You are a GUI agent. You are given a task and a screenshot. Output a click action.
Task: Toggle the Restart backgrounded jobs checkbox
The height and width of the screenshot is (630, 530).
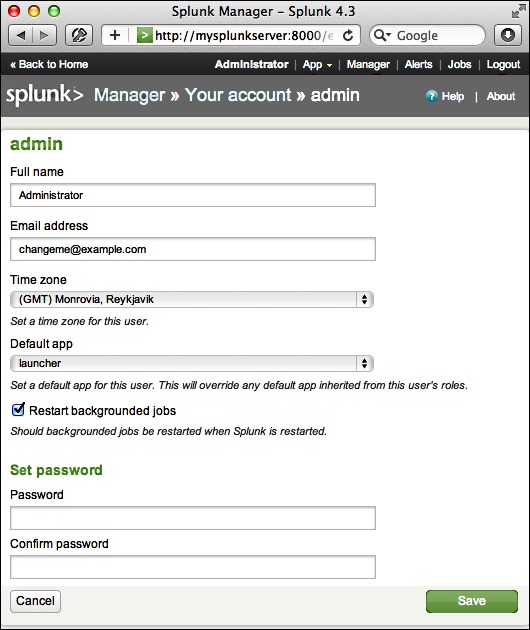coord(18,409)
